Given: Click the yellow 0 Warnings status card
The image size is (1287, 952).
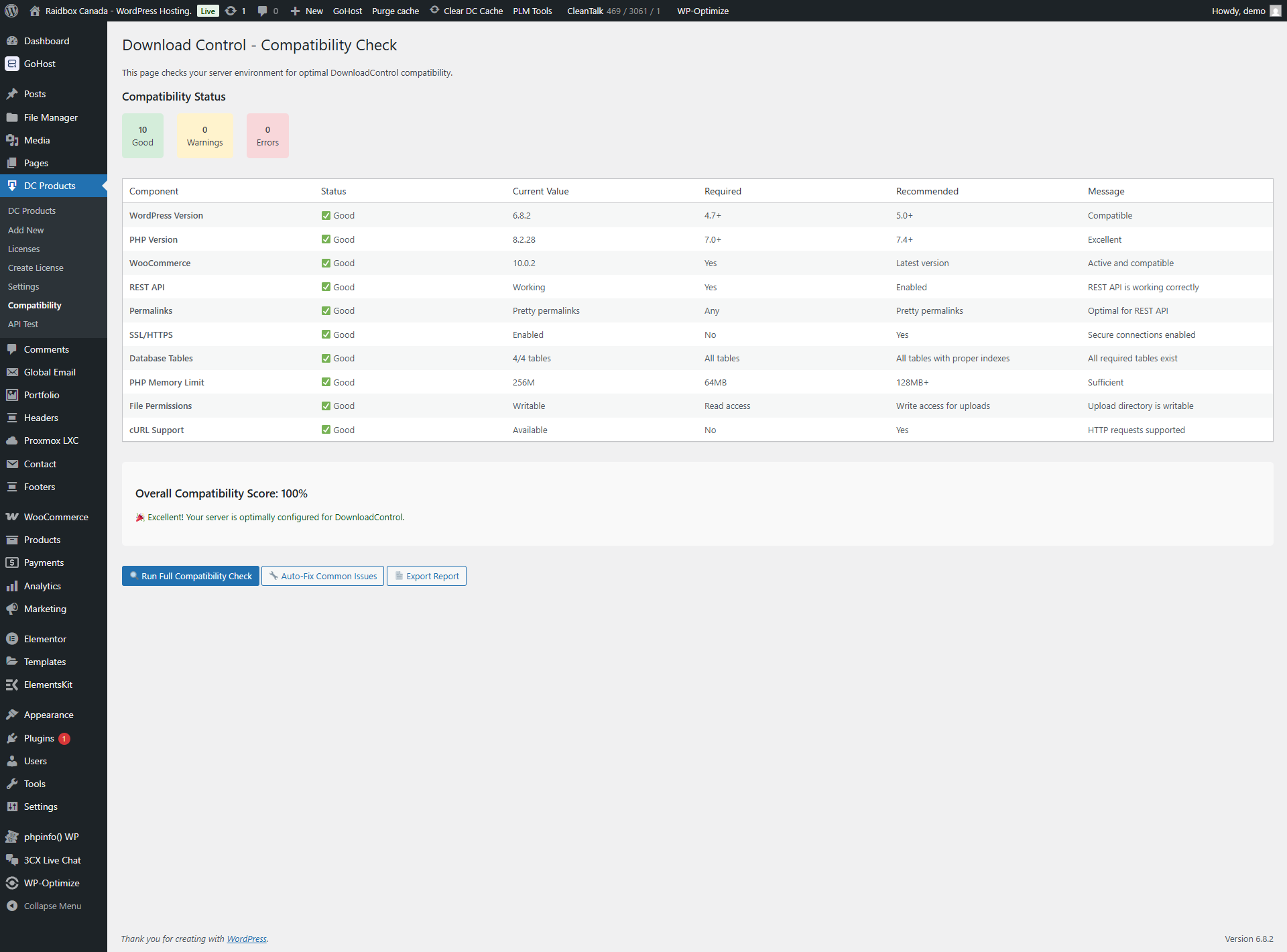Looking at the screenshot, I should [x=205, y=135].
